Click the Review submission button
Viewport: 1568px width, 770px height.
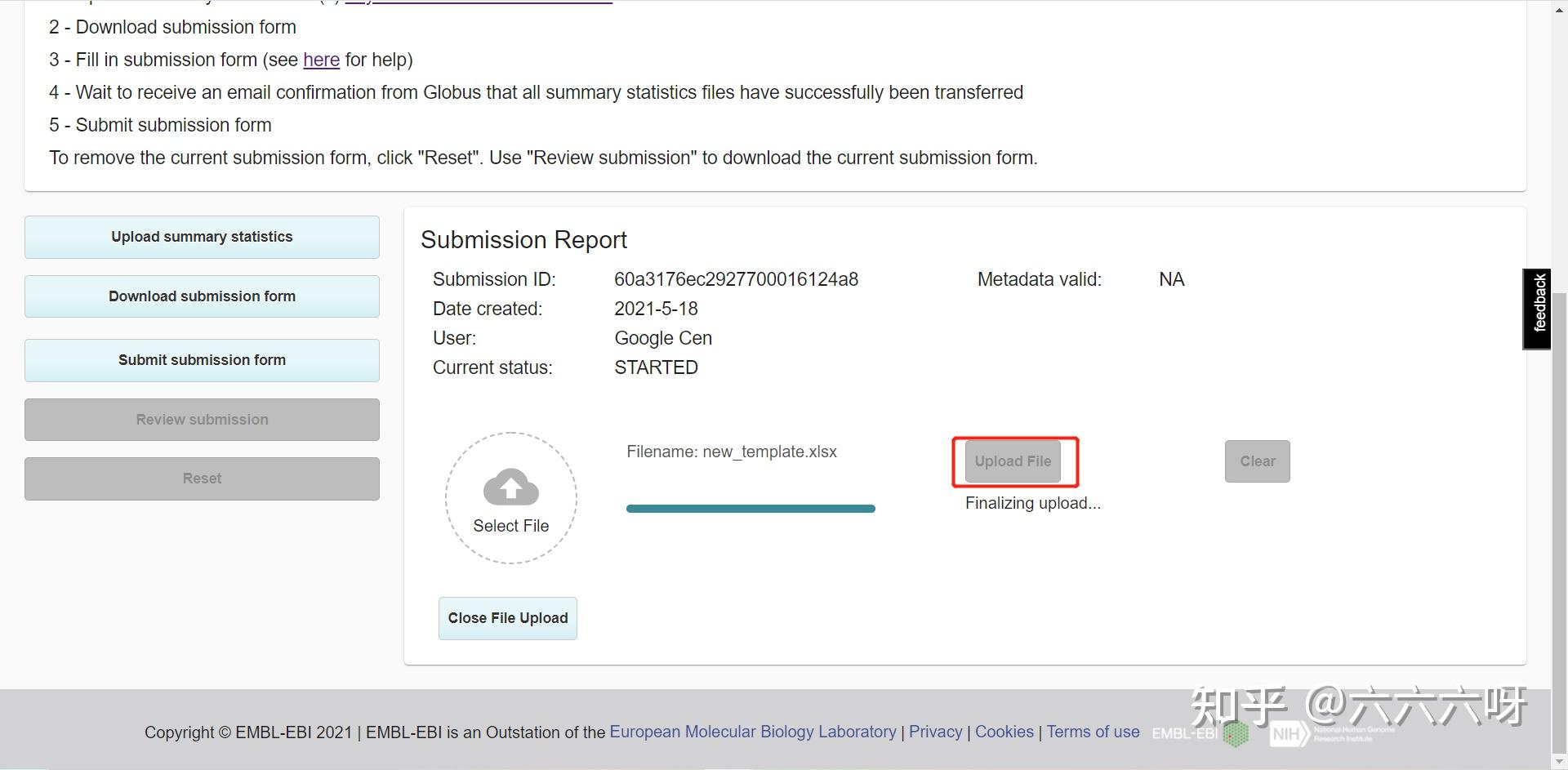[202, 420]
